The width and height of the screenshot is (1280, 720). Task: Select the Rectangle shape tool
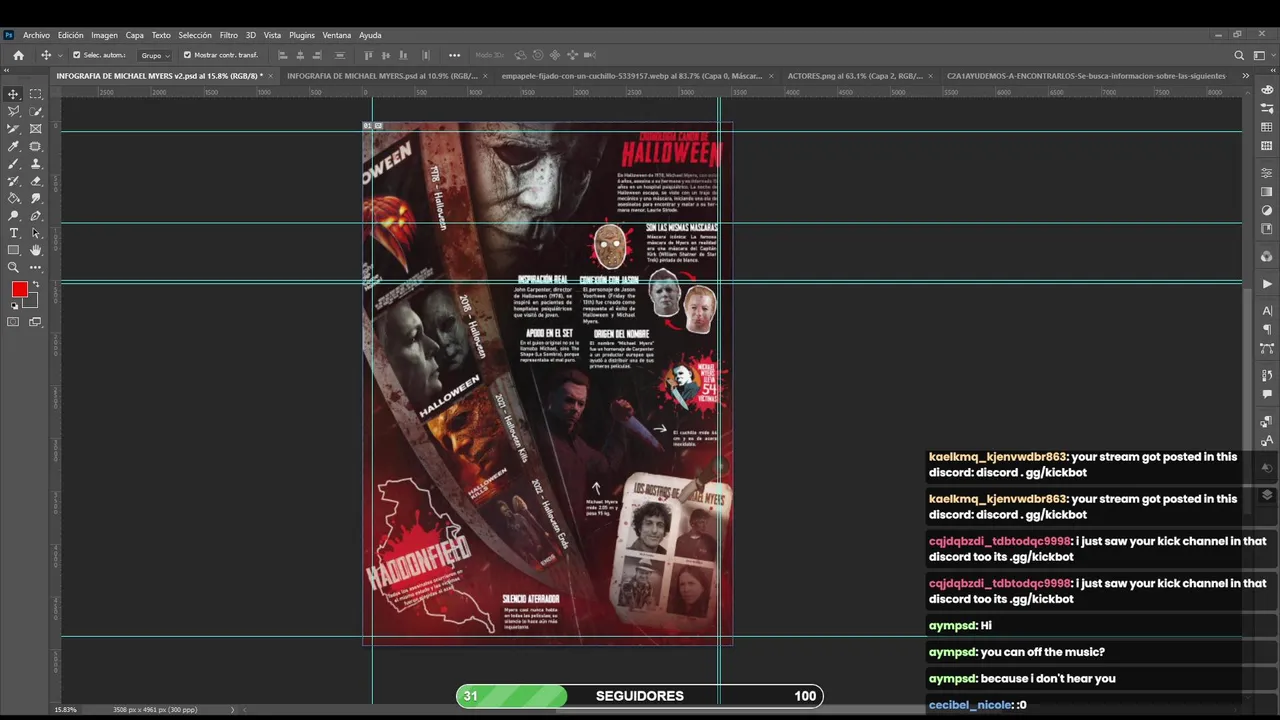14,250
